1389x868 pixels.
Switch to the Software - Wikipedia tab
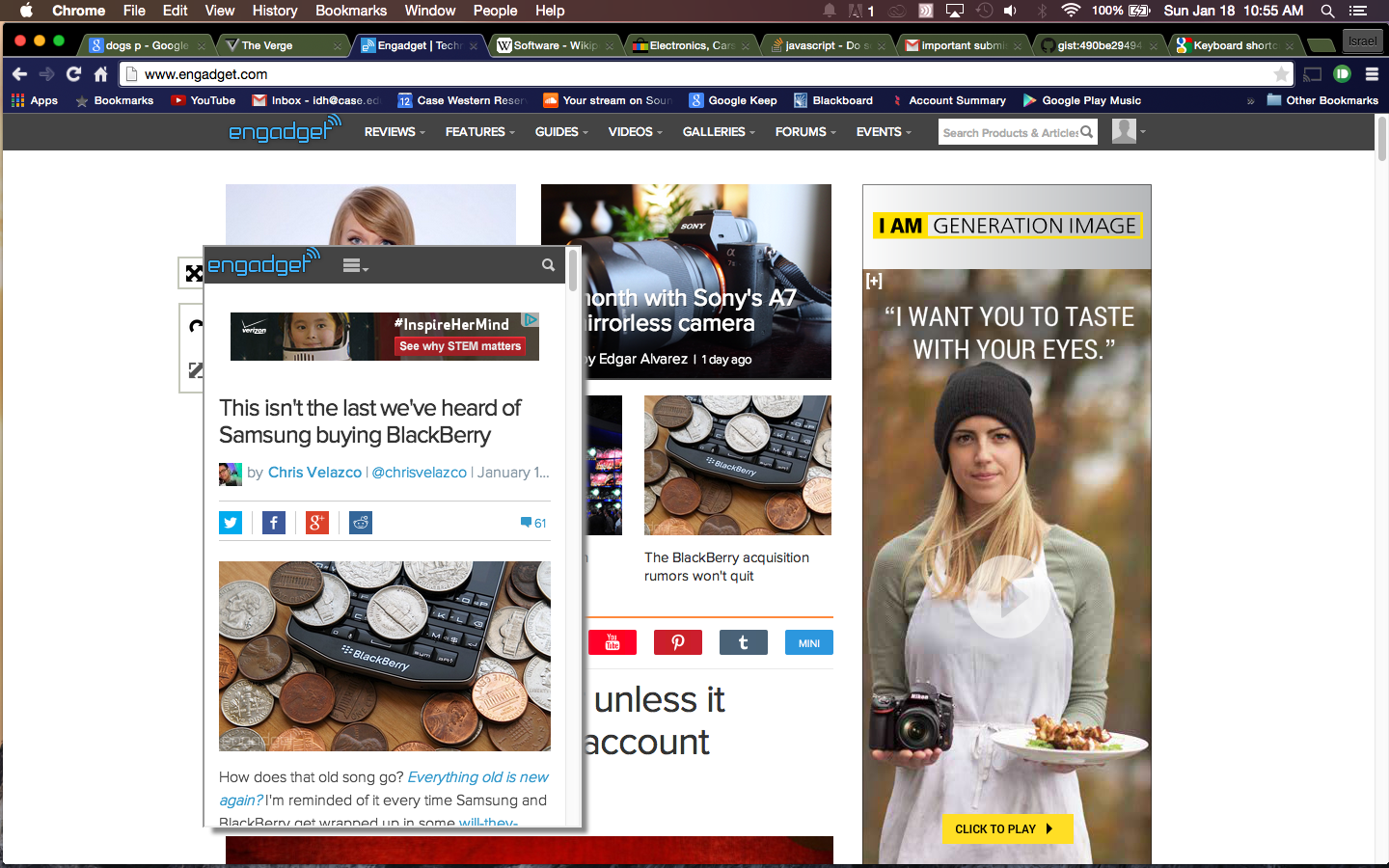tap(555, 45)
